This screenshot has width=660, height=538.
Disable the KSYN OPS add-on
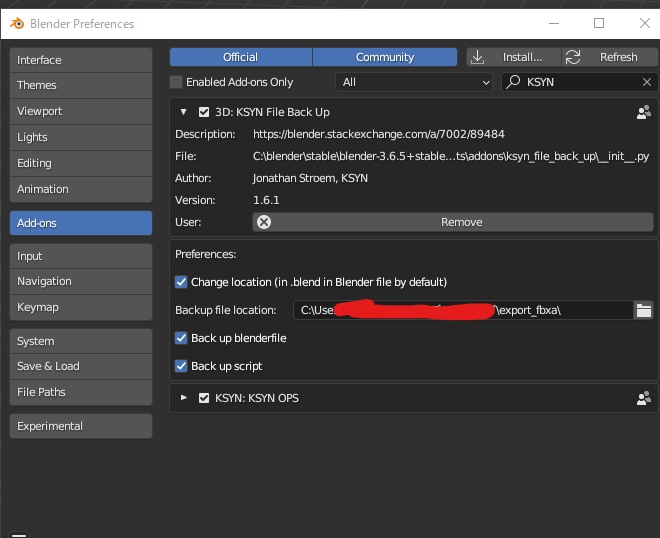pyautogui.click(x=204, y=398)
